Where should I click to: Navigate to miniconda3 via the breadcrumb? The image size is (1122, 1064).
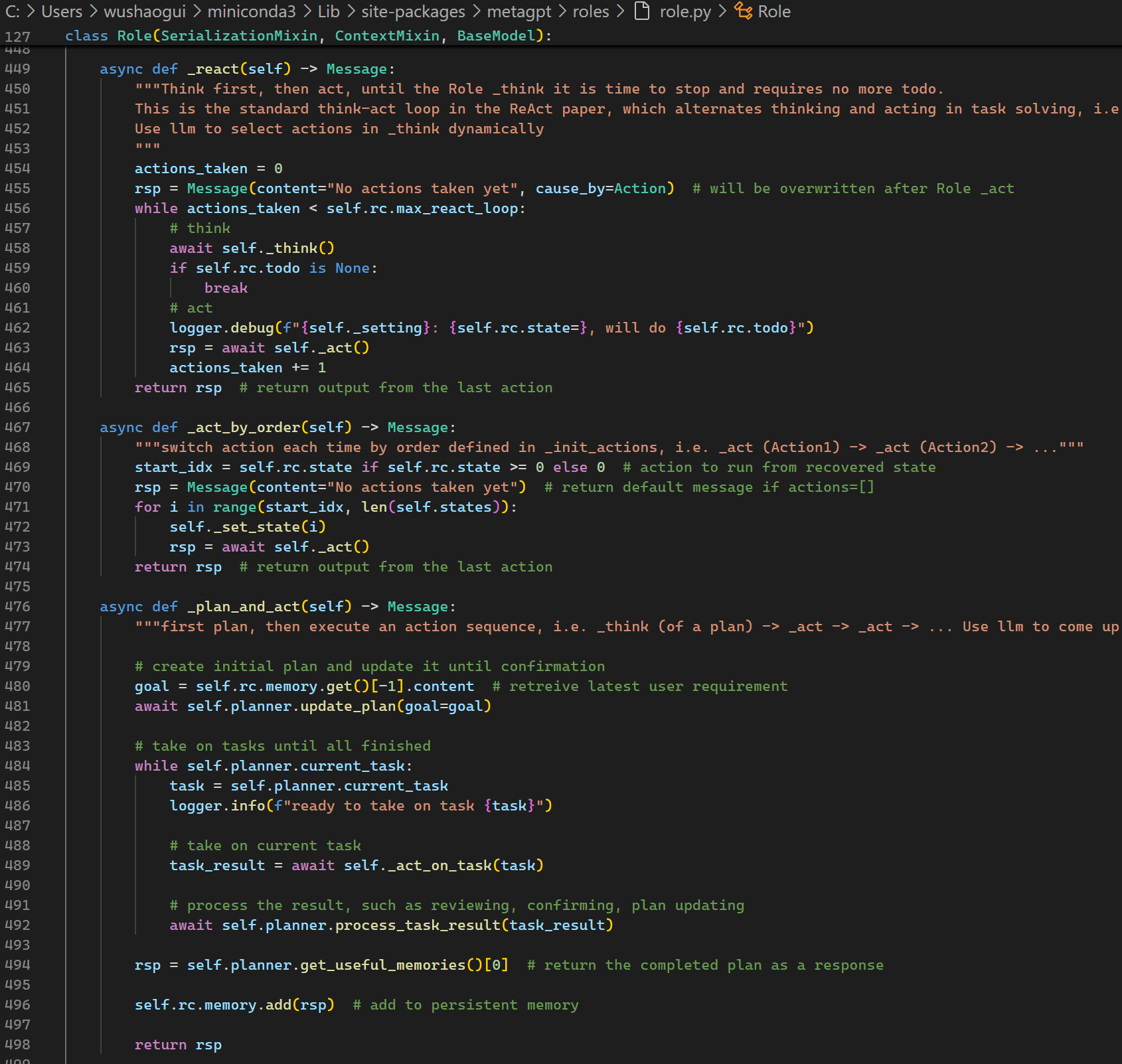pos(252,11)
